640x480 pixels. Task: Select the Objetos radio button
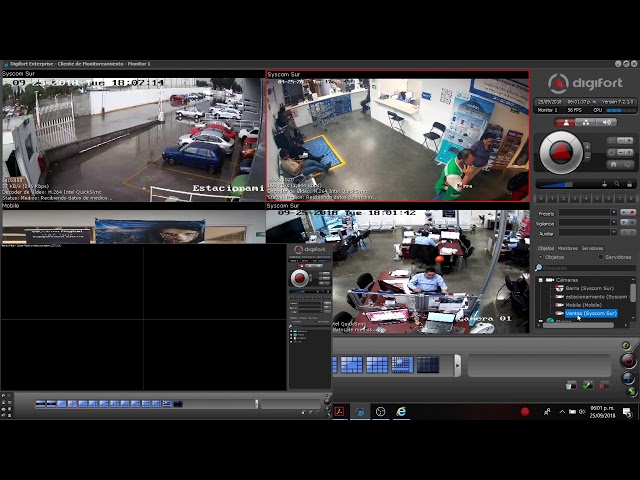tap(541, 257)
